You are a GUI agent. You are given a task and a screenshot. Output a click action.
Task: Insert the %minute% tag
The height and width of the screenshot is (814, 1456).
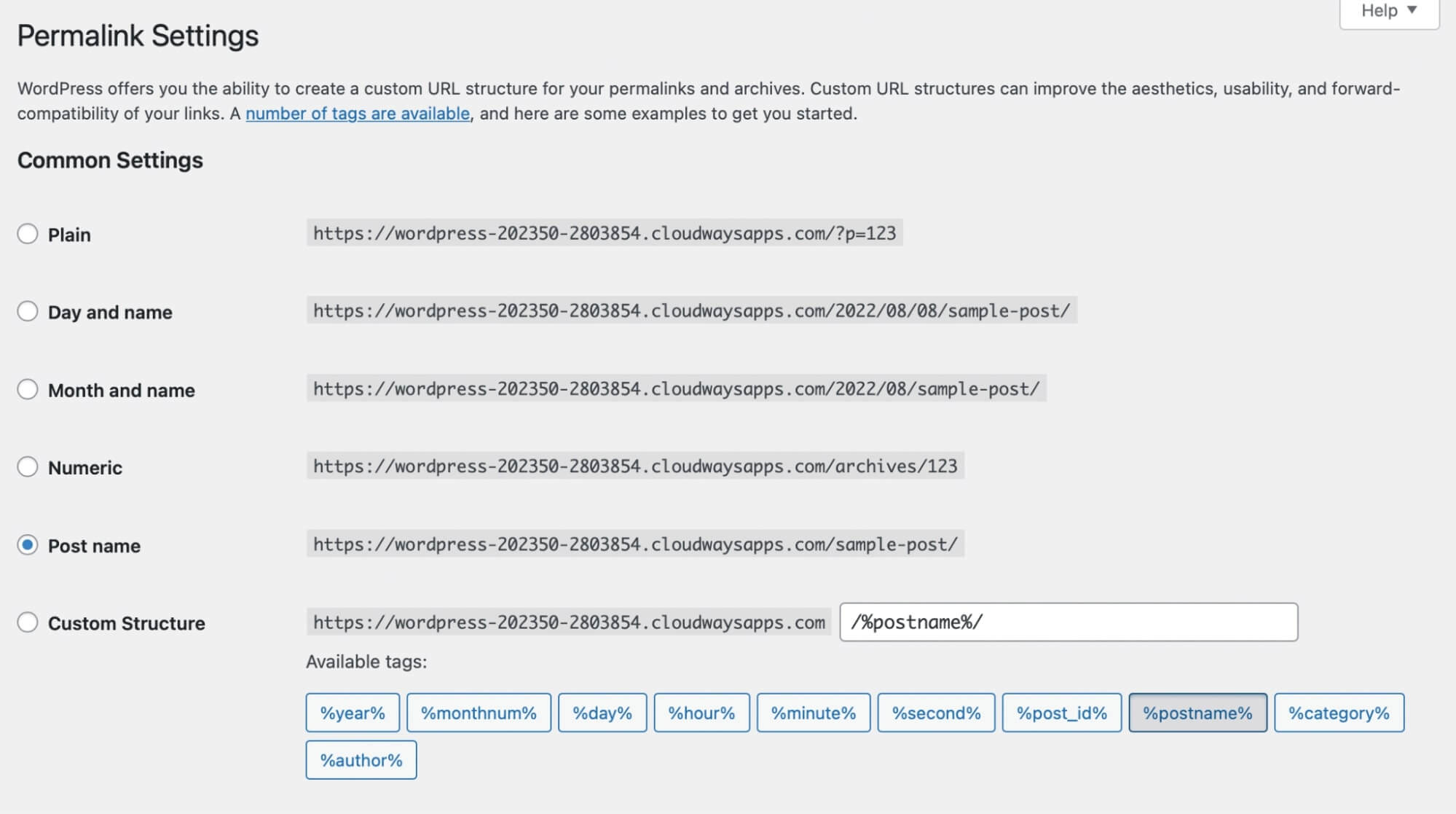click(x=814, y=713)
